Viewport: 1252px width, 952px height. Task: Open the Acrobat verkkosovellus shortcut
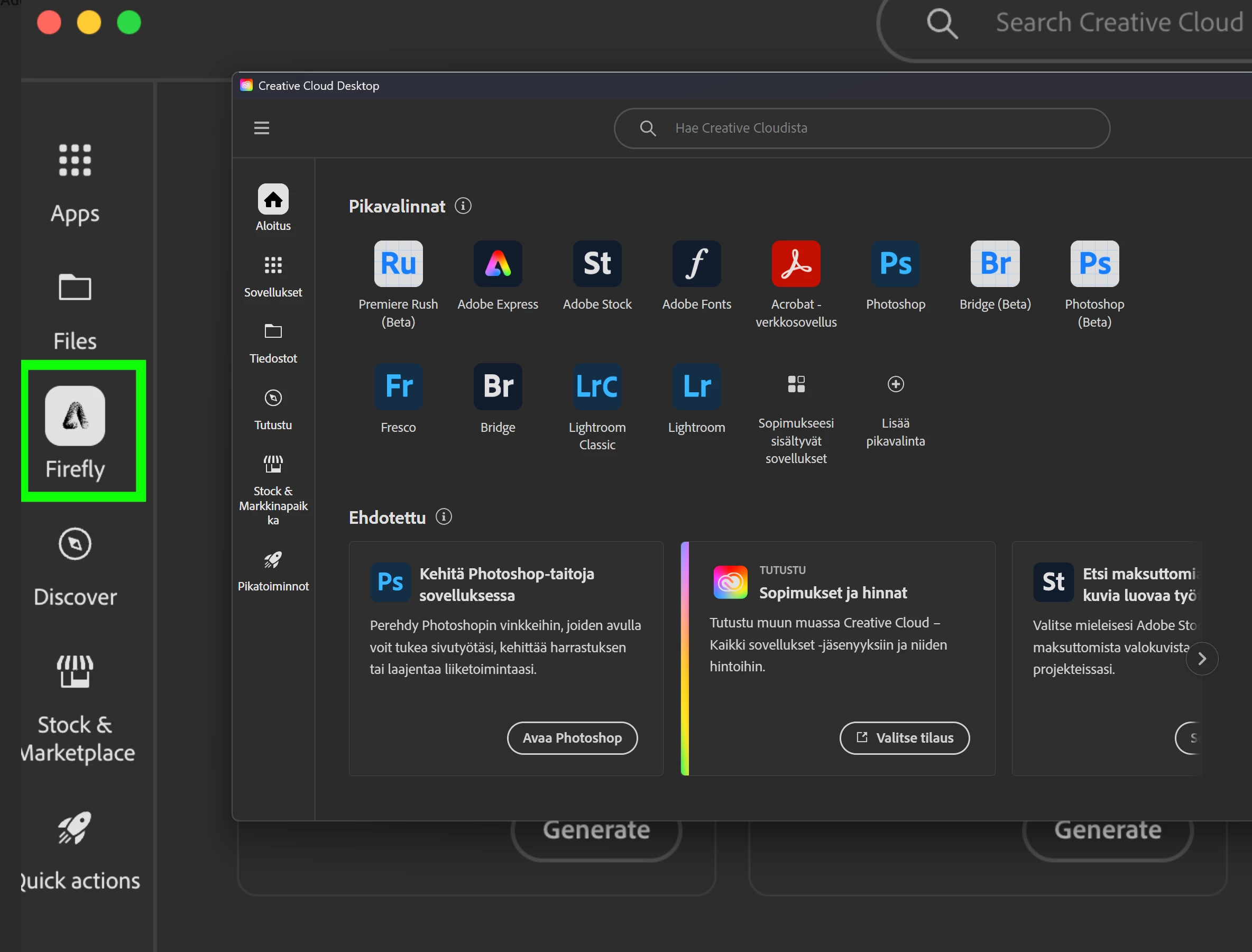[x=796, y=263]
